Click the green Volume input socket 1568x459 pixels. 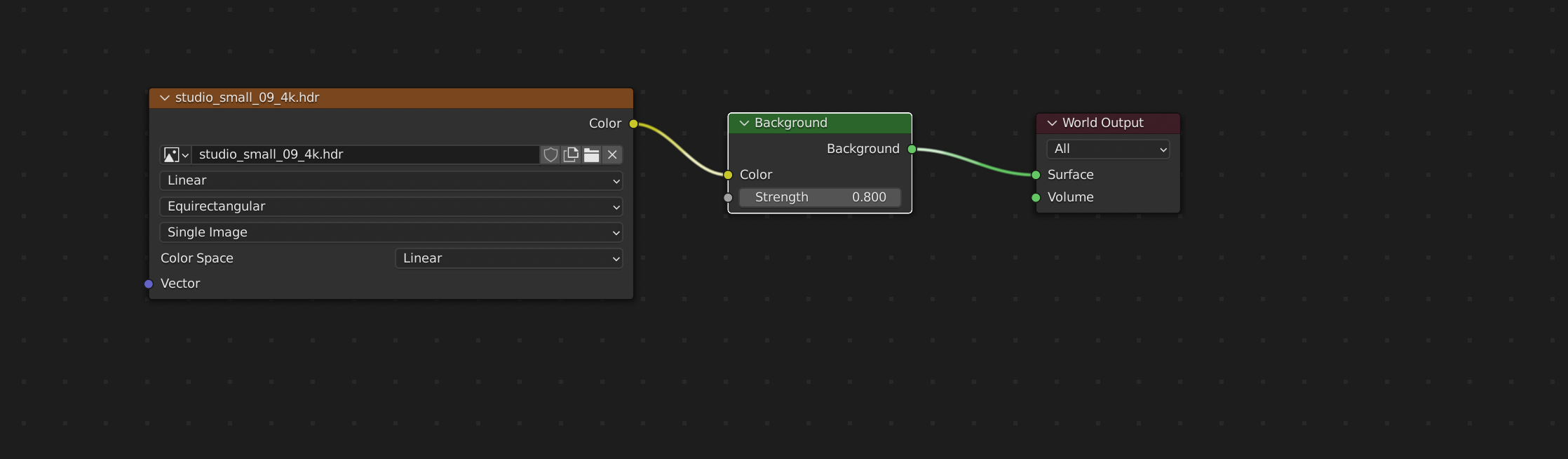click(1036, 198)
